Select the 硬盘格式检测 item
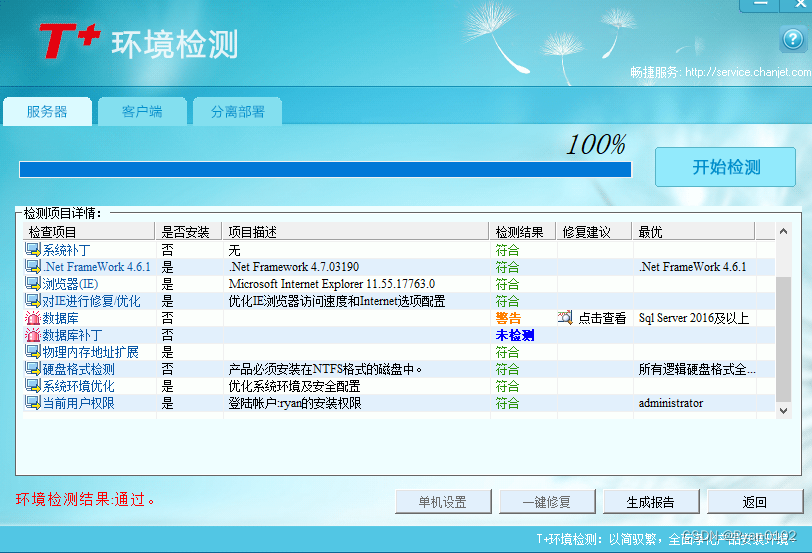The image size is (812, 553). [x=78, y=369]
